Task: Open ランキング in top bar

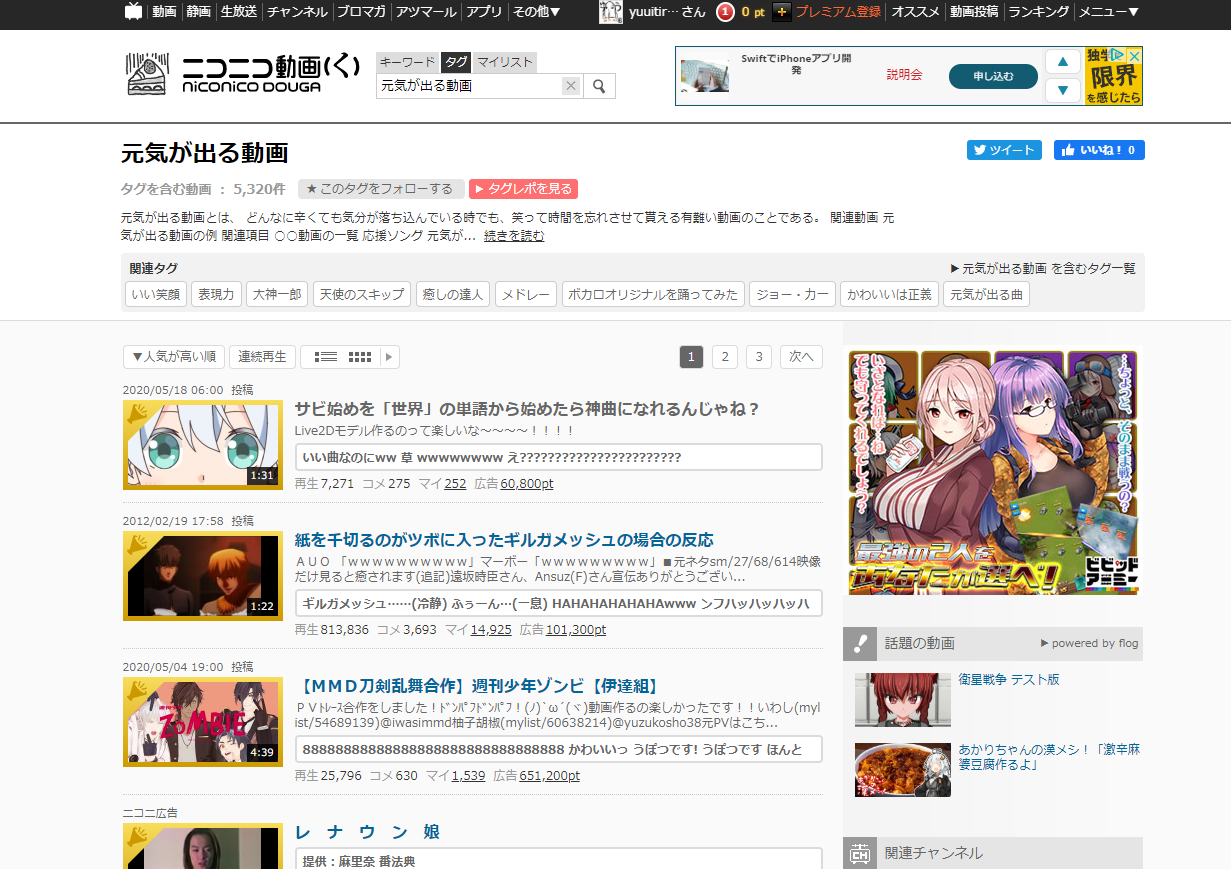Action: [1038, 12]
